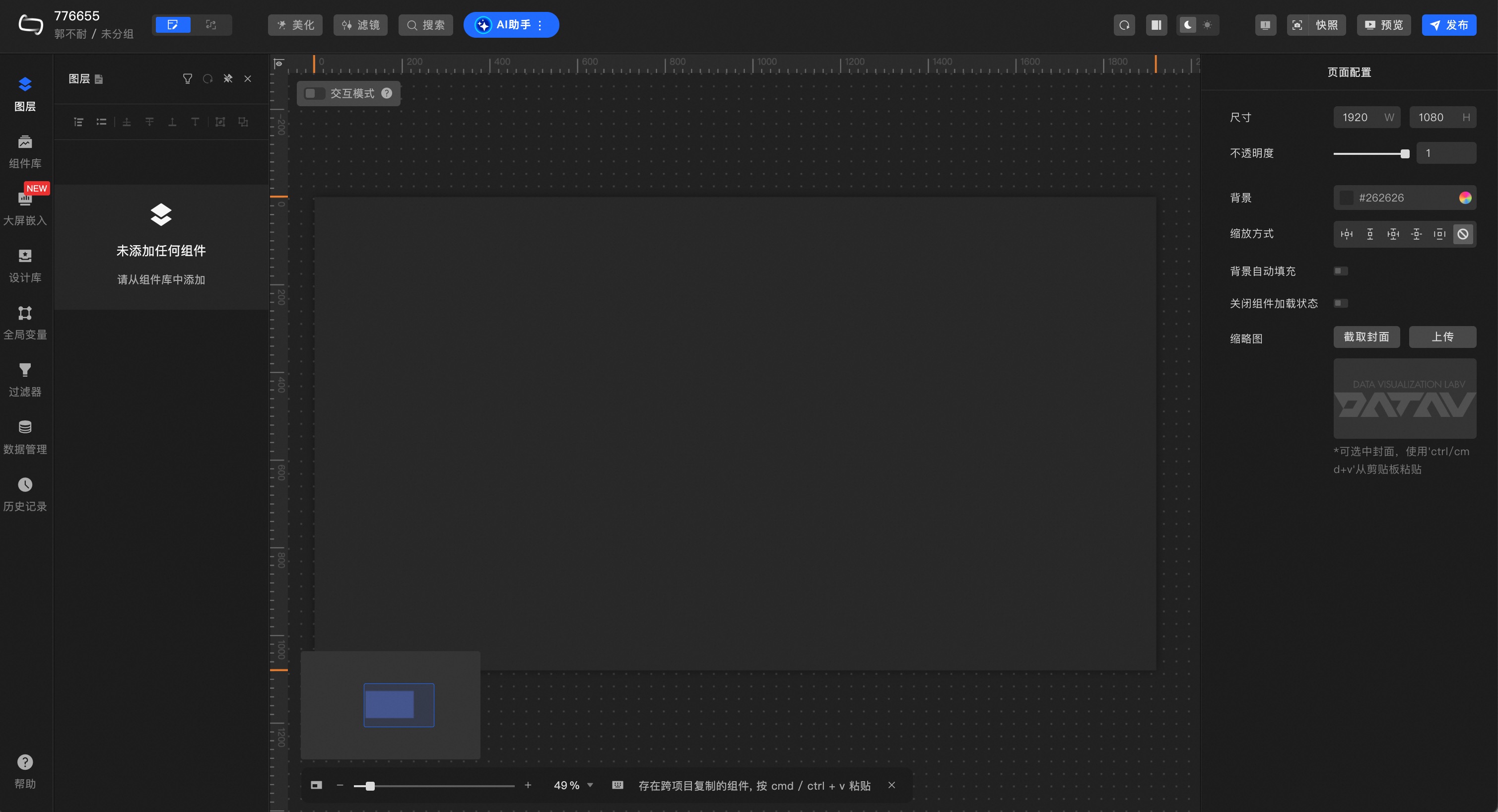Screen dimensions: 1498x812
Task: Click the pin icon in layers panel
Action: point(228,78)
